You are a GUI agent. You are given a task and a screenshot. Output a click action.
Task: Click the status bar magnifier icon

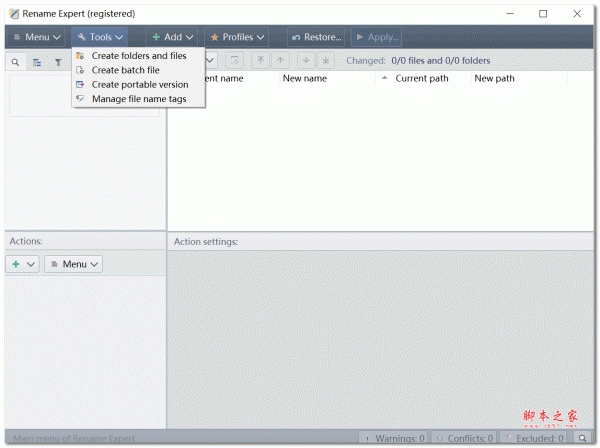coord(582,438)
